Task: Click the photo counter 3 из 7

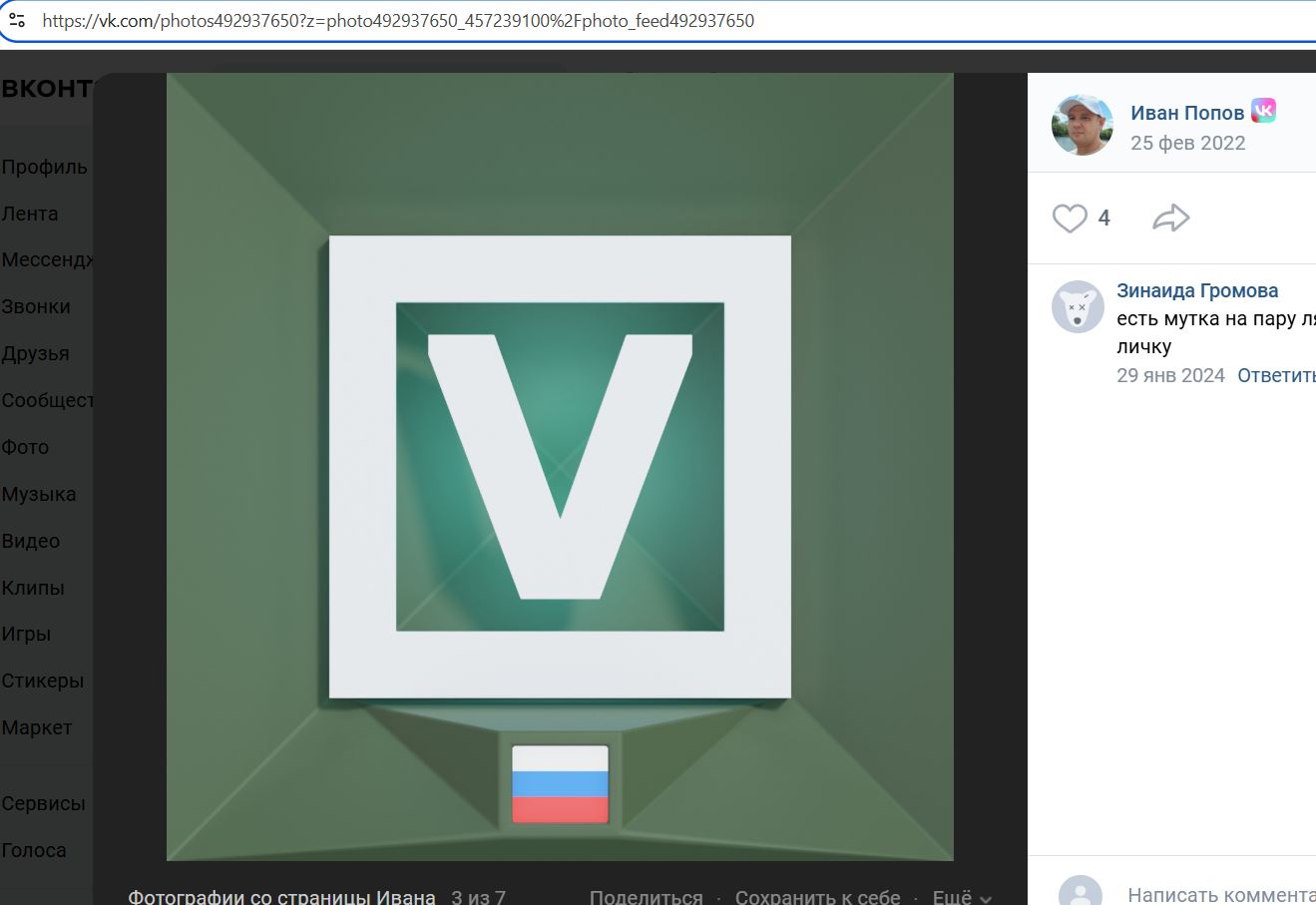Action: 479,896
